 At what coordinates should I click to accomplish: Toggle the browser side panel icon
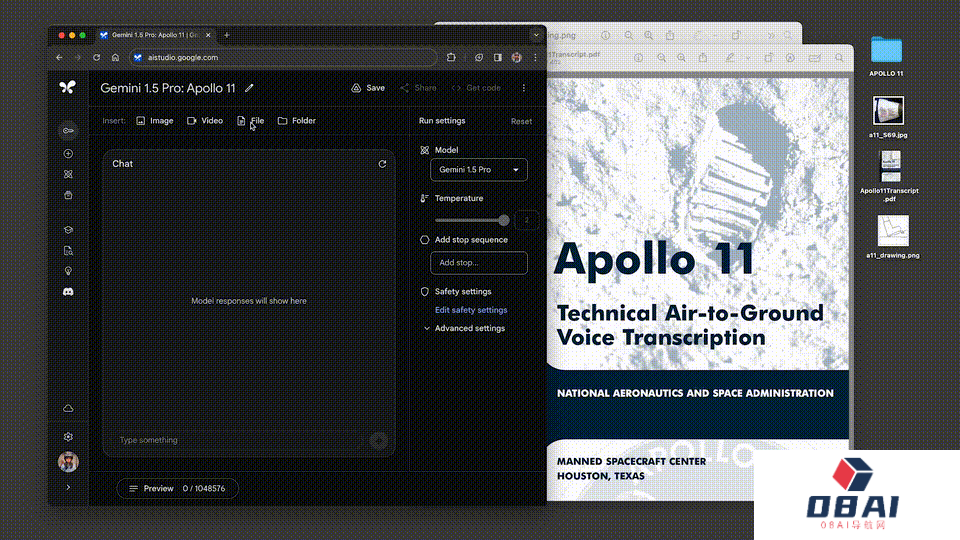click(498, 58)
